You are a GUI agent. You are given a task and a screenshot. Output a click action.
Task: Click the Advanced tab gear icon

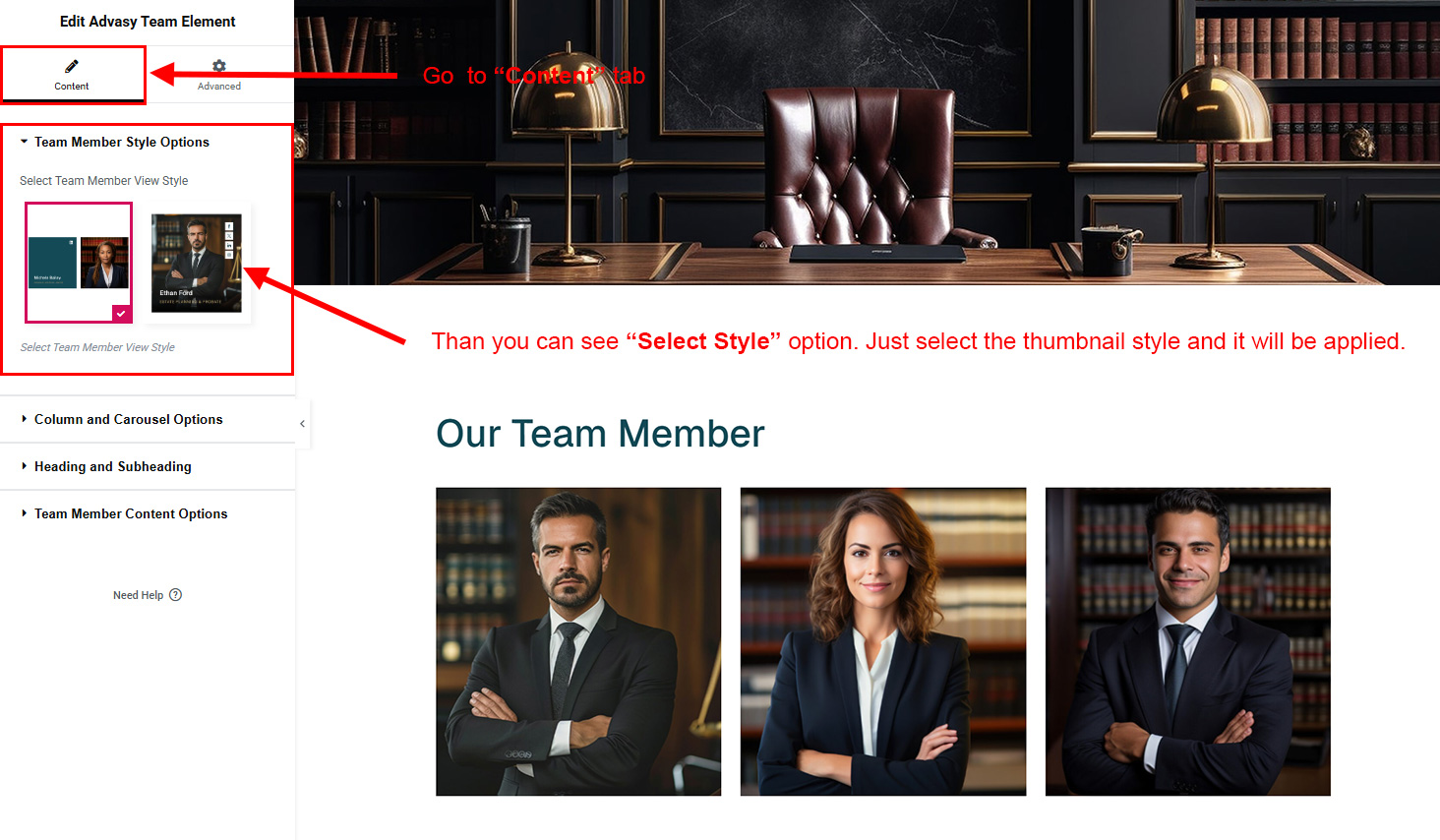219,66
